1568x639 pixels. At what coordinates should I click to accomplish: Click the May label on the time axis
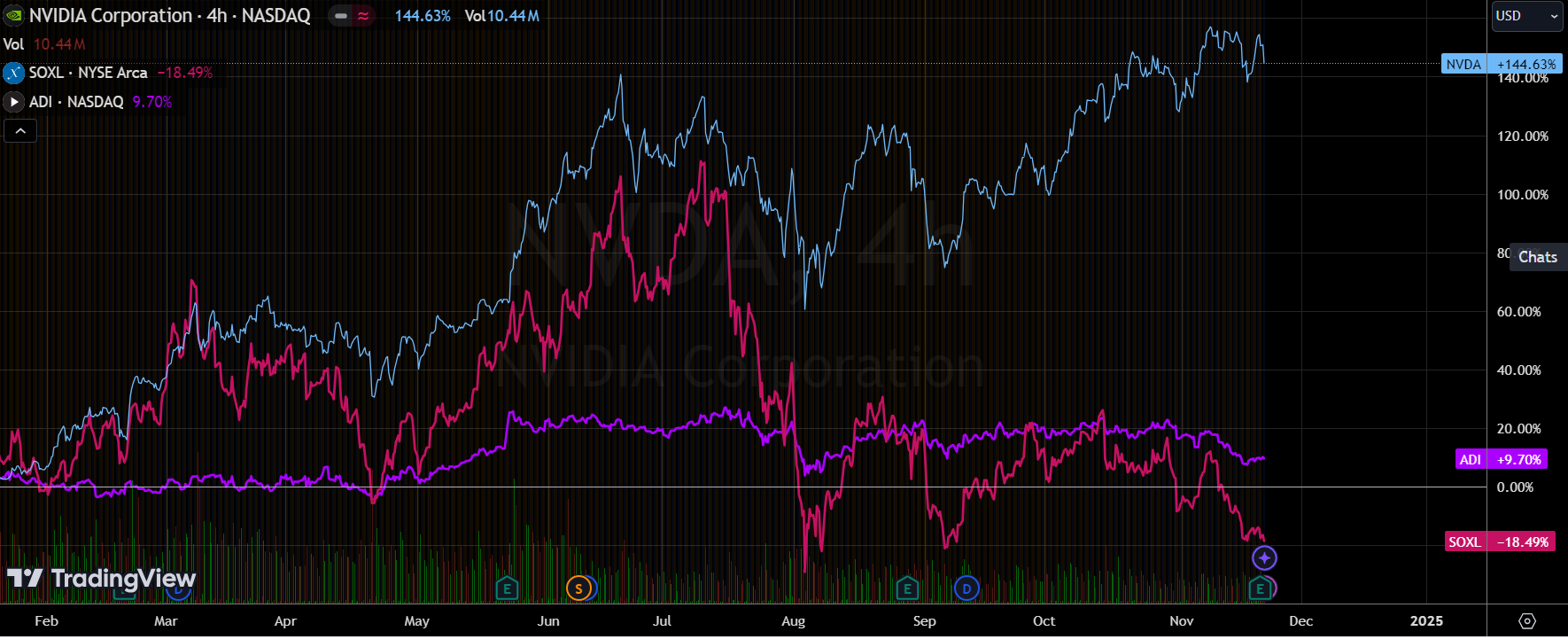(416, 621)
